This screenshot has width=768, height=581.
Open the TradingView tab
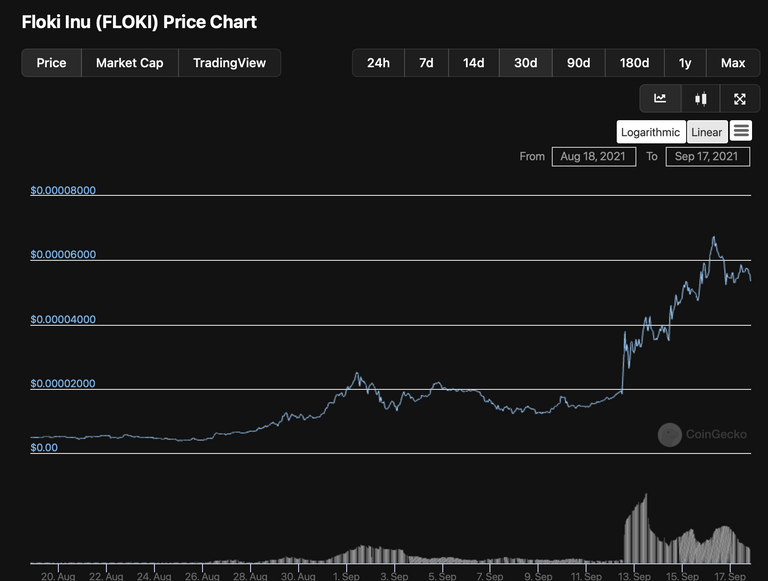pos(229,63)
